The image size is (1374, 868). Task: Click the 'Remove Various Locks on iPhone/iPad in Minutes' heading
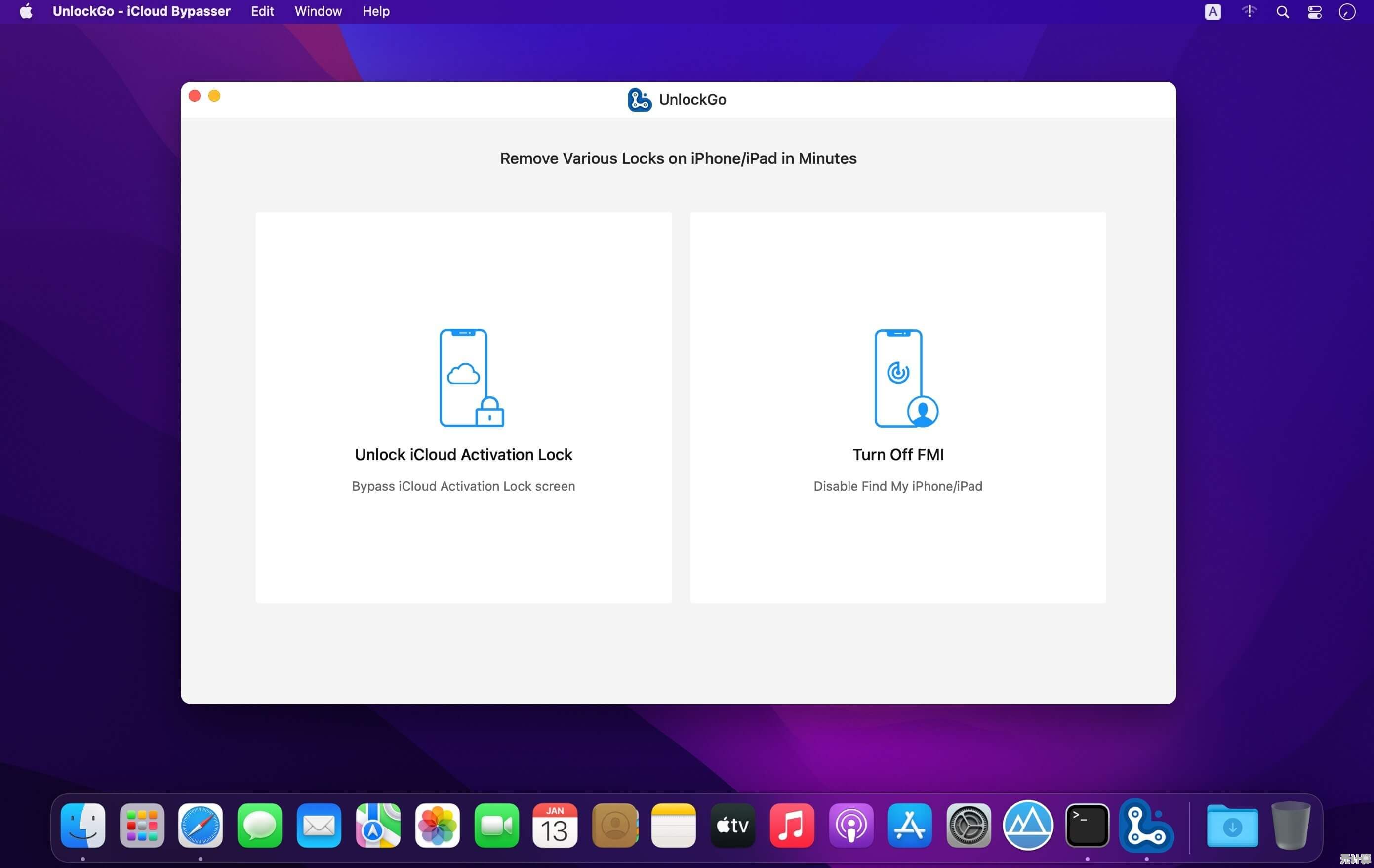(678, 158)
